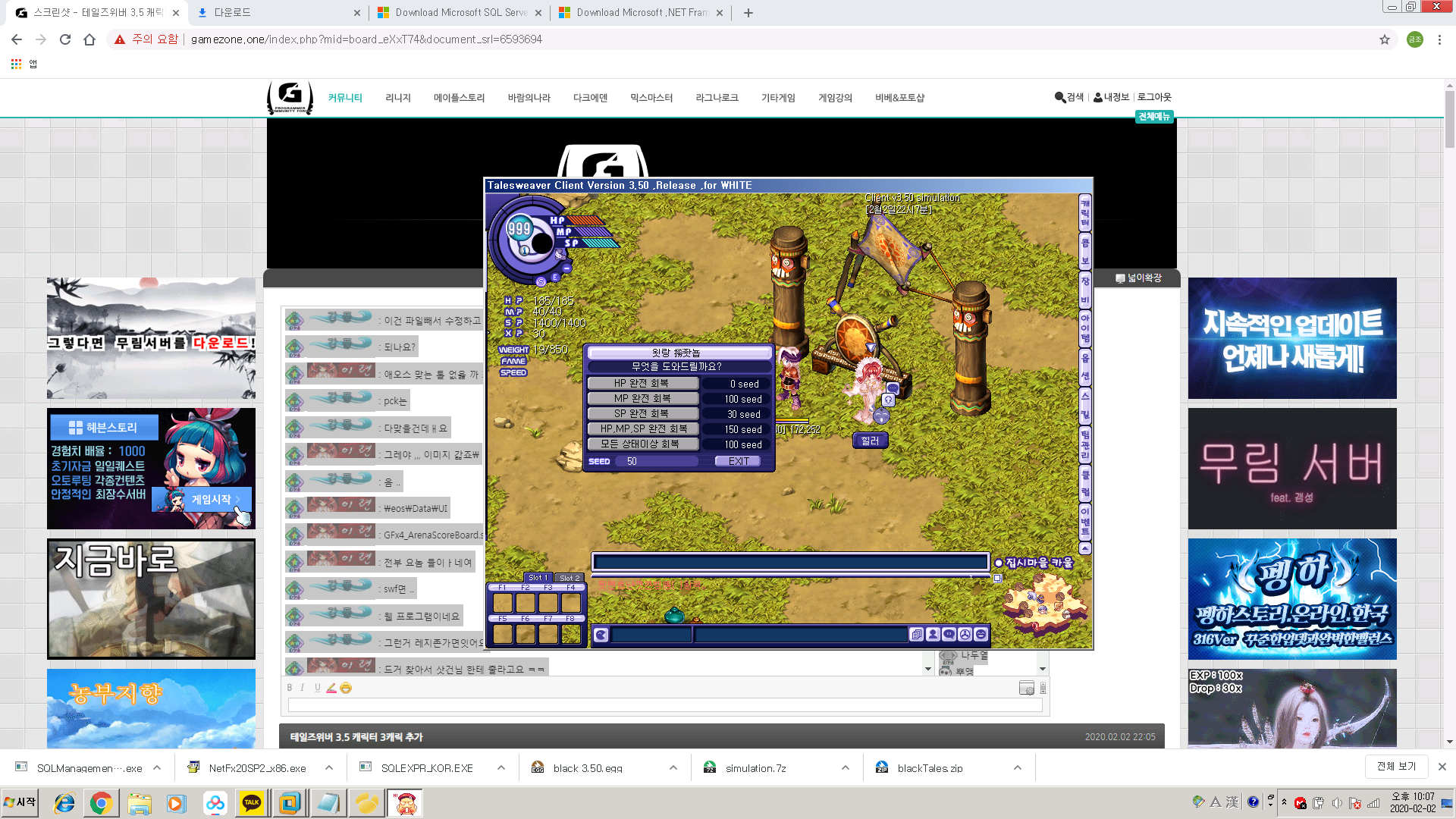Click the underline U formatting icon
1456x819 pixels.
(x=317, y=688)
